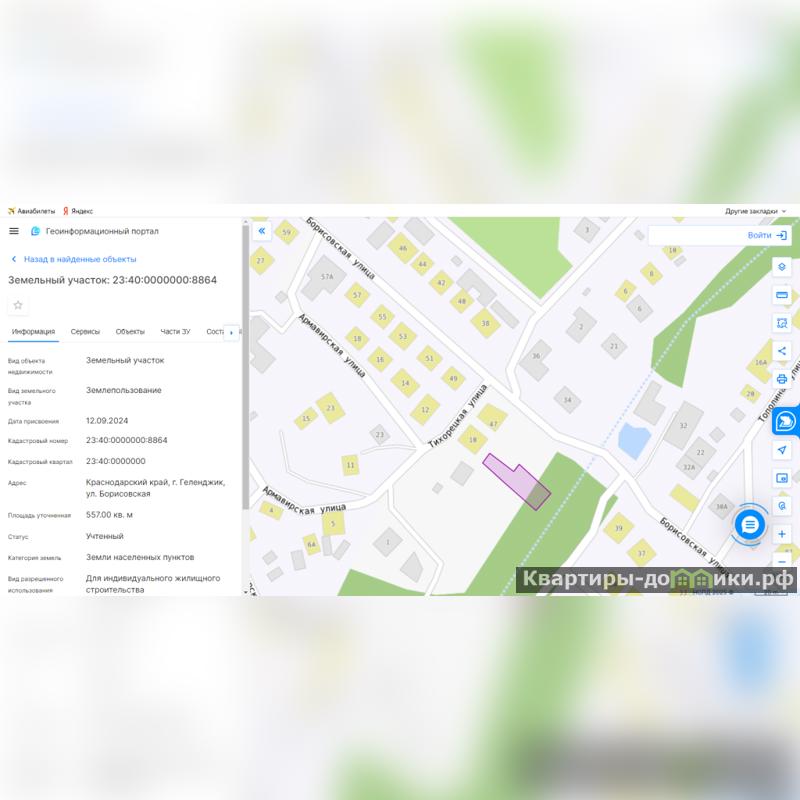The image size is (800, 800).
Task: Open the map layers icon
Action: (x=781, y=267)
